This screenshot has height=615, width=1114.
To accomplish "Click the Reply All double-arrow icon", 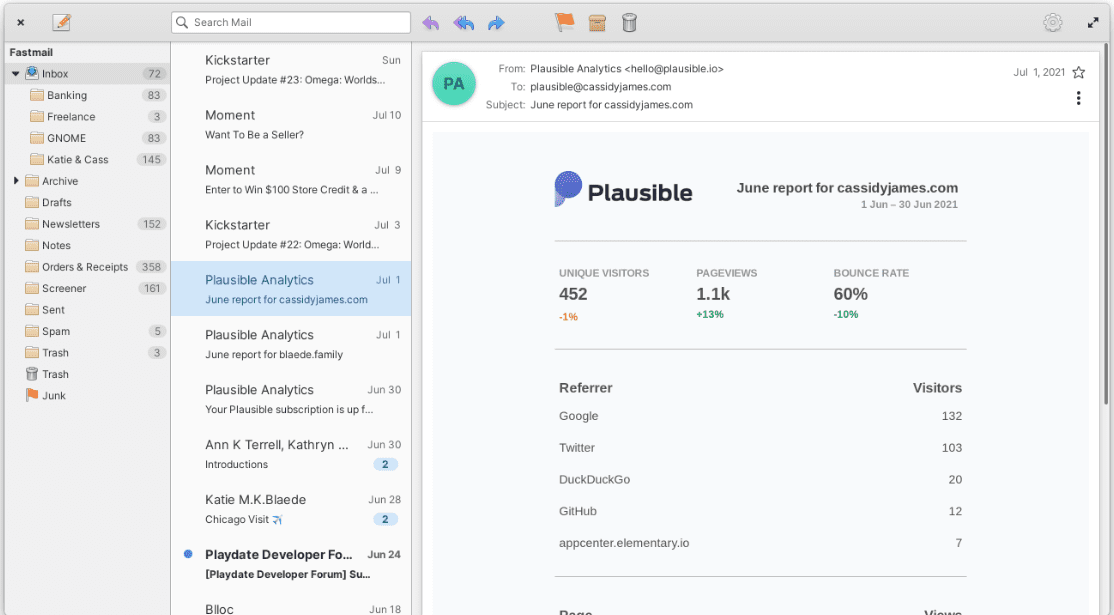I will coord(463,23).
